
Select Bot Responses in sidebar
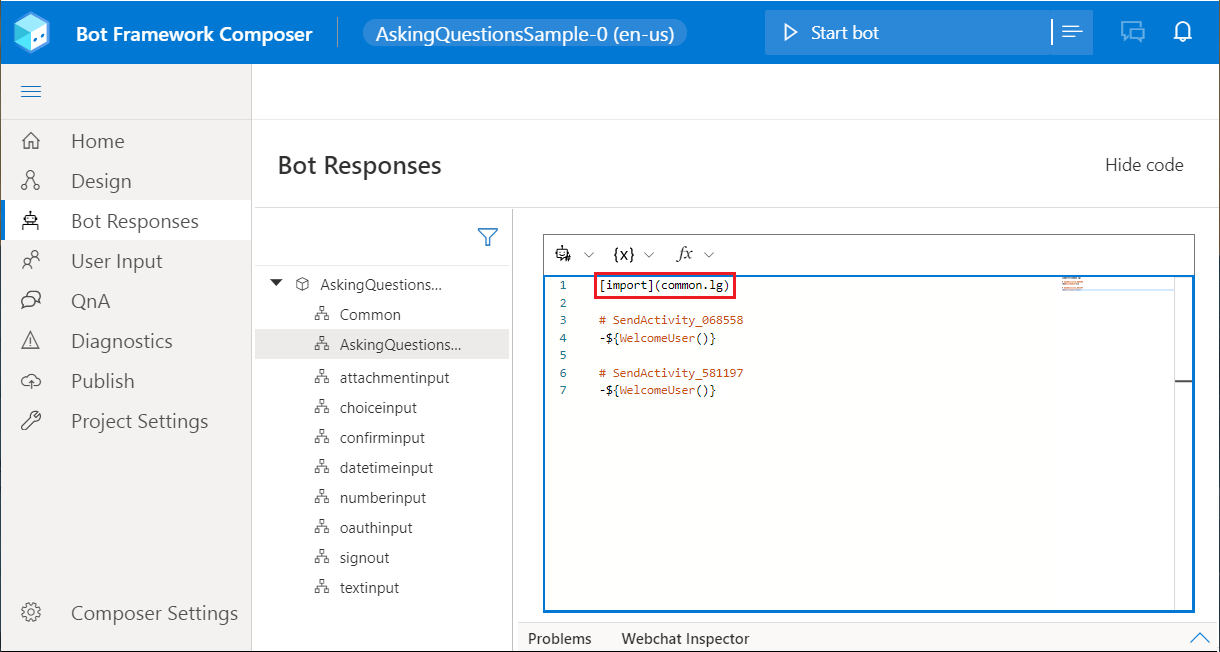(126, 221)
